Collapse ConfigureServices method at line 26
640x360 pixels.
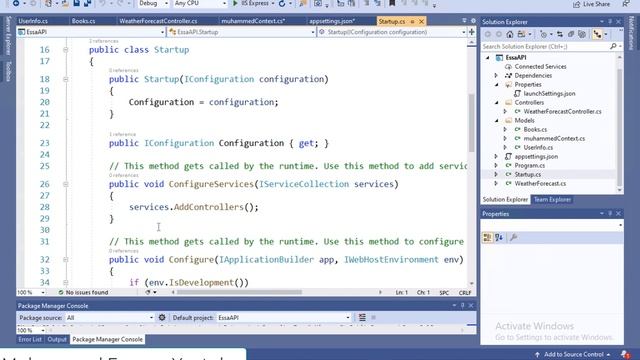pos(65,184)
